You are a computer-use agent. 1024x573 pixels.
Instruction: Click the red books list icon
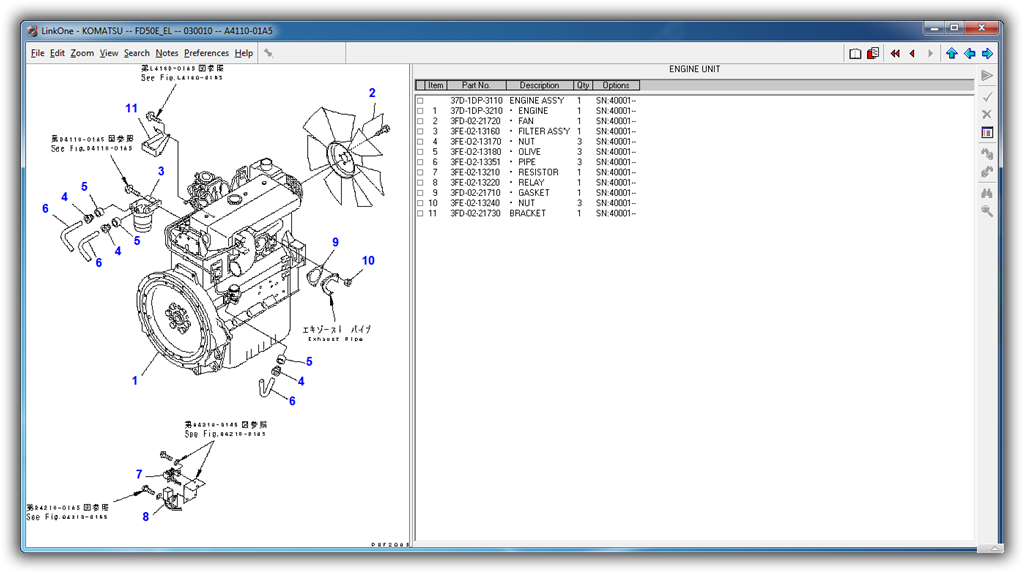(x=873, y=54)
